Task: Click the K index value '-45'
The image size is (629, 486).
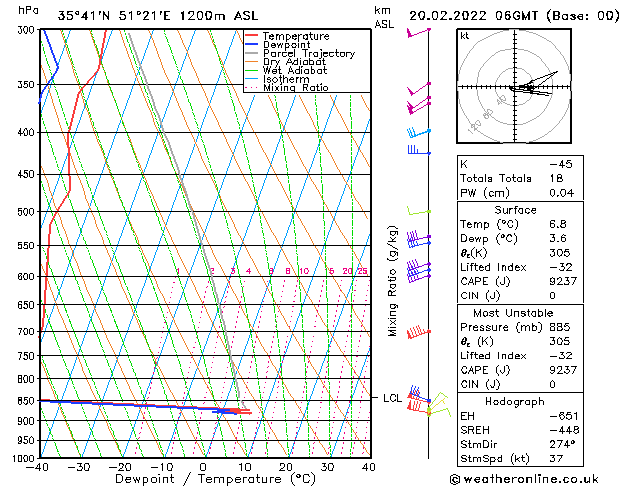Action: [561, 164]
